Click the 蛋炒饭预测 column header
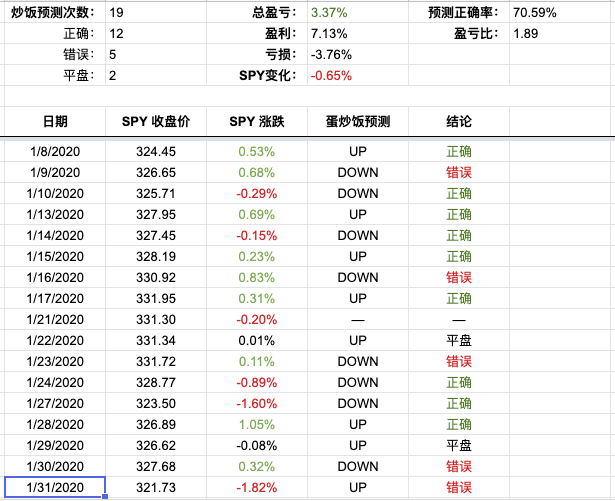Image resolution: width=615 pixels, height=501 pixels. 358,122
